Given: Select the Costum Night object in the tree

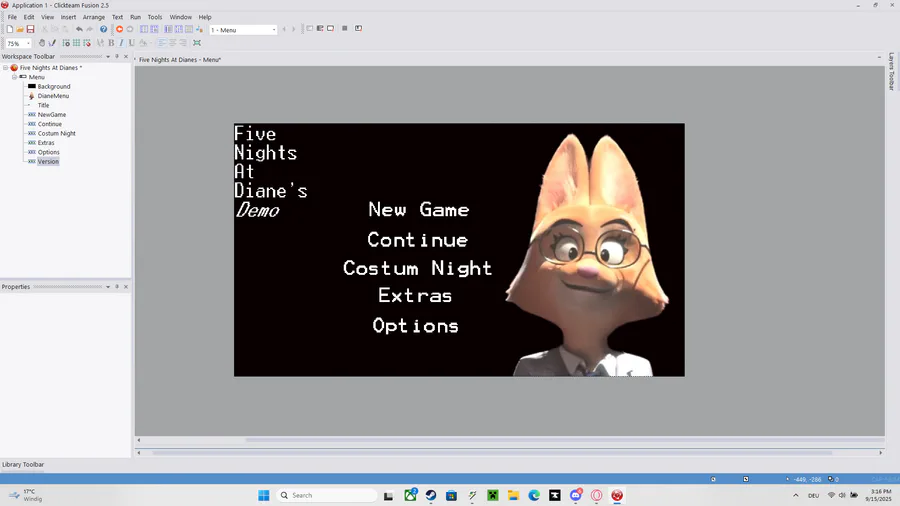Looking at the screenshot, I should pos(56,133).
